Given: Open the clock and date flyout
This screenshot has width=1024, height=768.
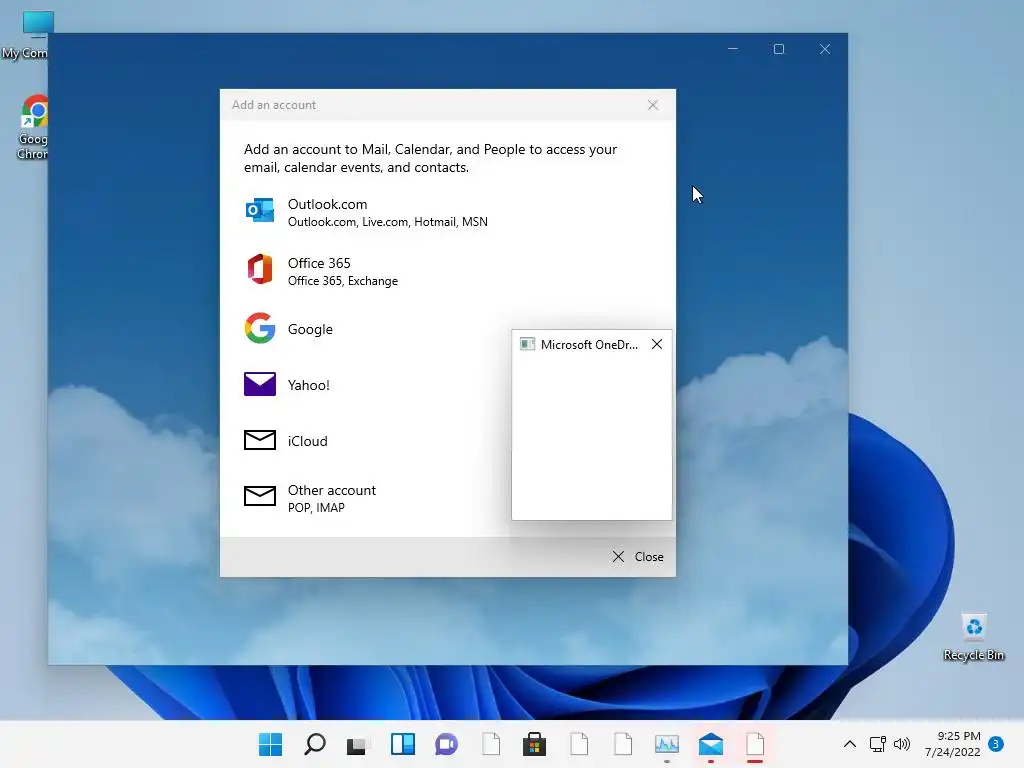Looking at the screenshot, I should pyautogui.click(x=952, y=744).
